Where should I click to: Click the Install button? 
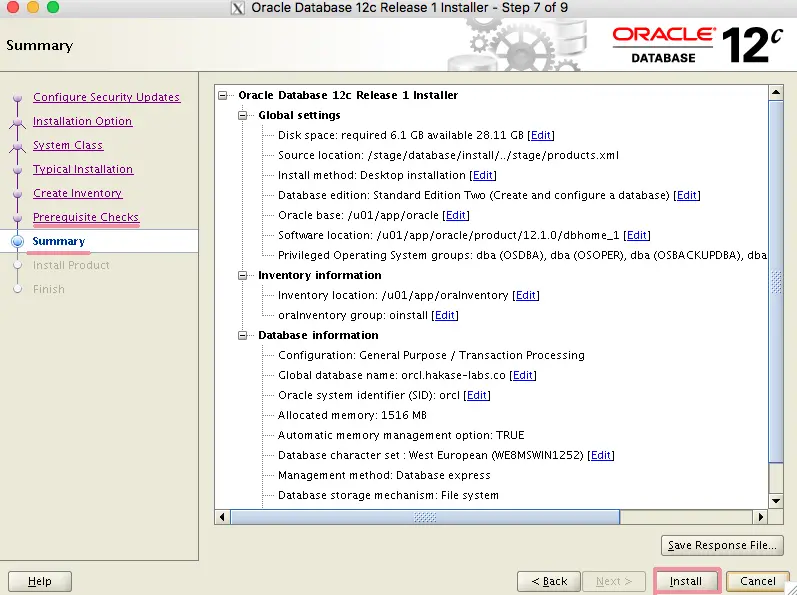point(686,581)
